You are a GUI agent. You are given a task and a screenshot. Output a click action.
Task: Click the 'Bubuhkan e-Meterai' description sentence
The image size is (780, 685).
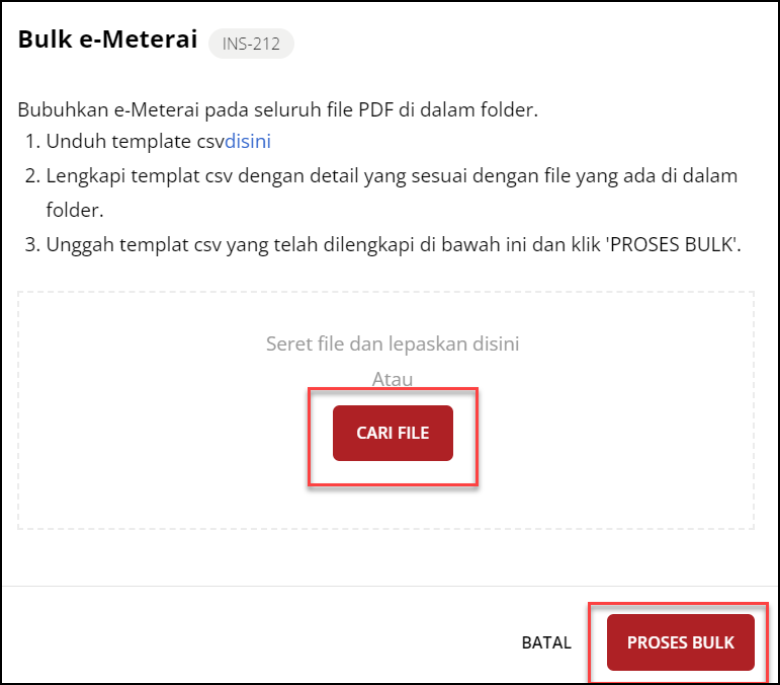click(x=277, y=110)
